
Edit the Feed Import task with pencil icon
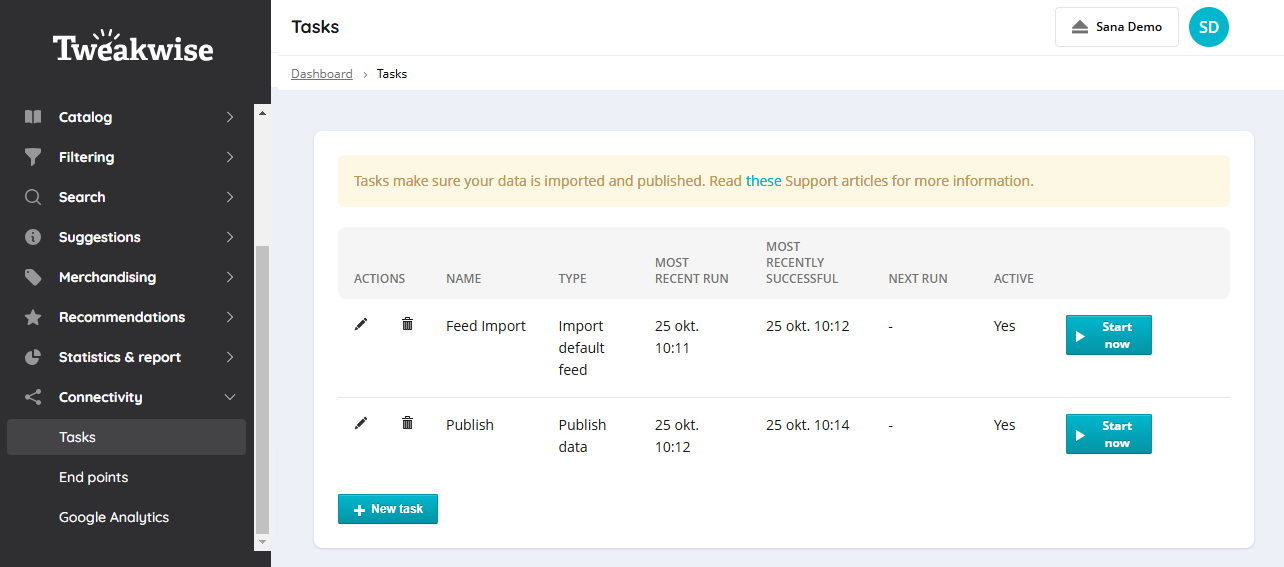coord(361,324)
